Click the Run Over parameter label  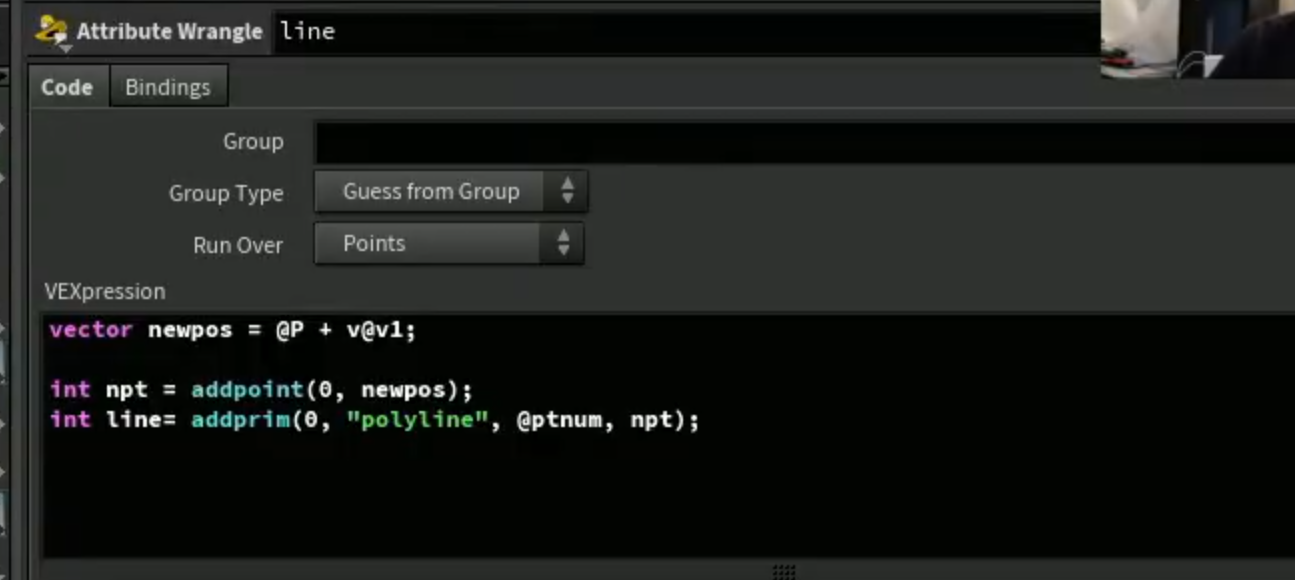coord(238,246)
